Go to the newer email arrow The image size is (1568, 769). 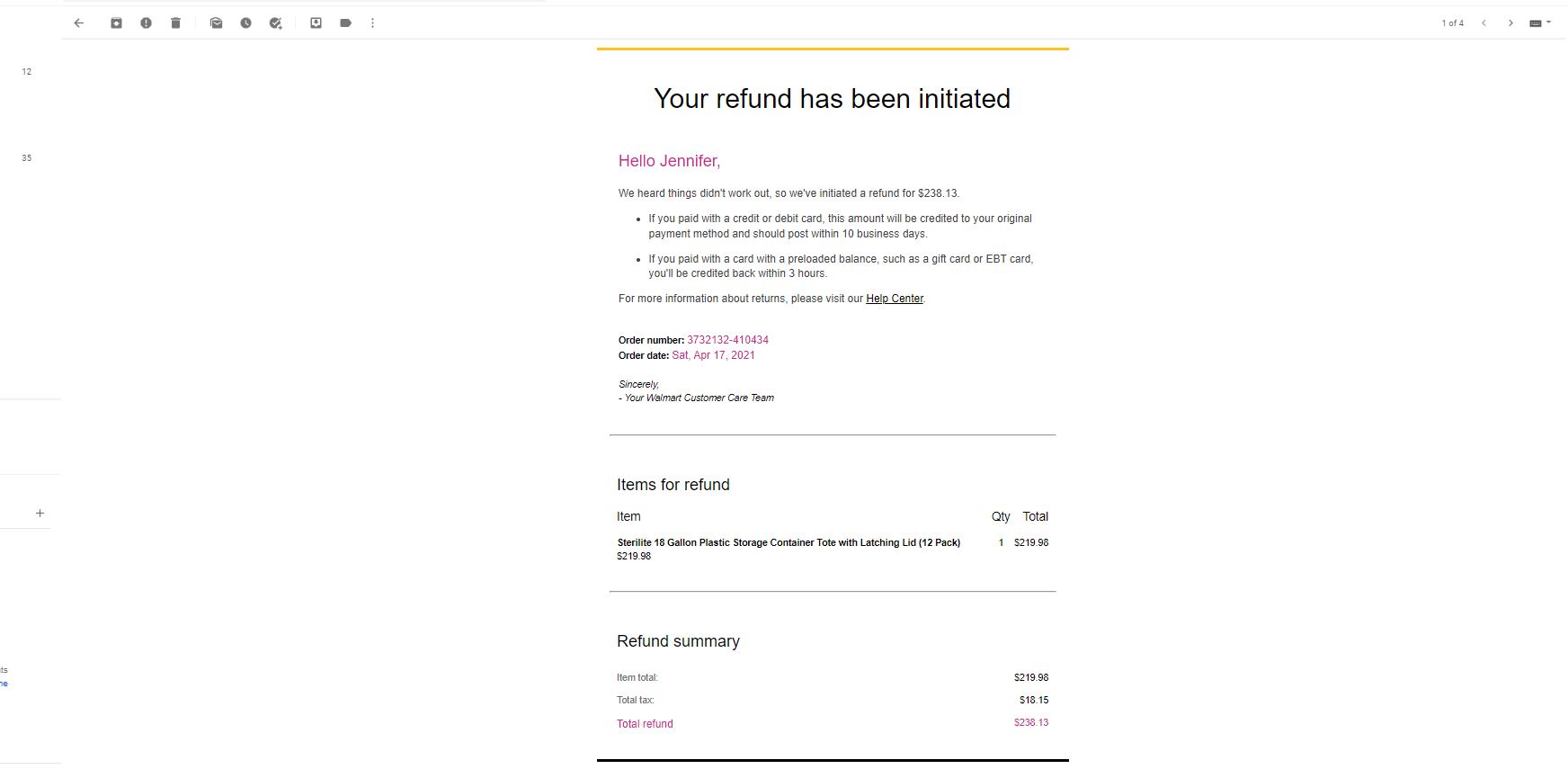pyautogui.click(x=1483, y=23)
